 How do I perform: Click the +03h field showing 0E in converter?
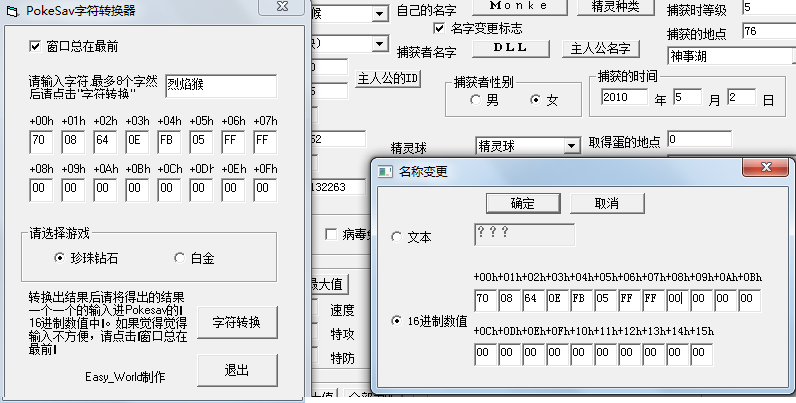(137, 142)
